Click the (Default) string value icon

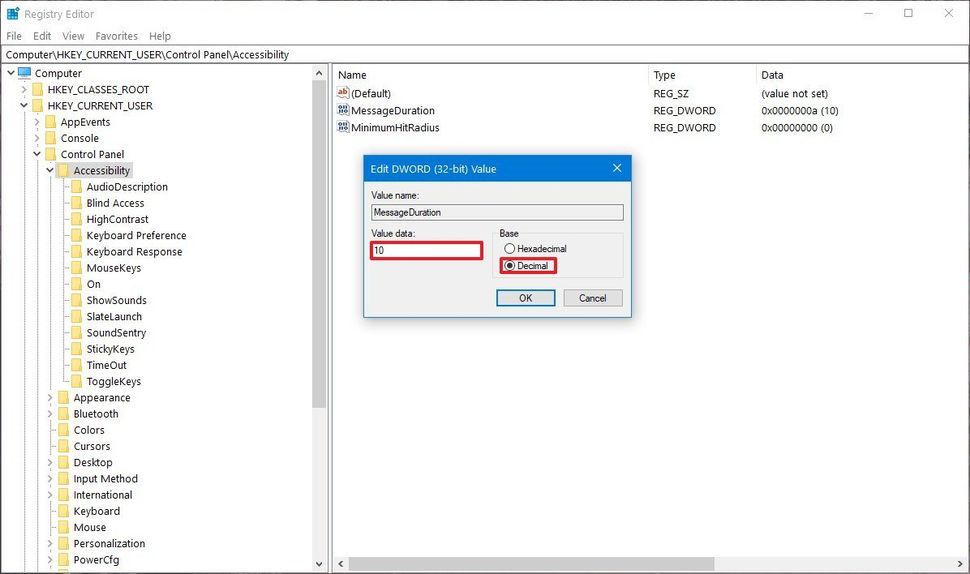[343, 93]
